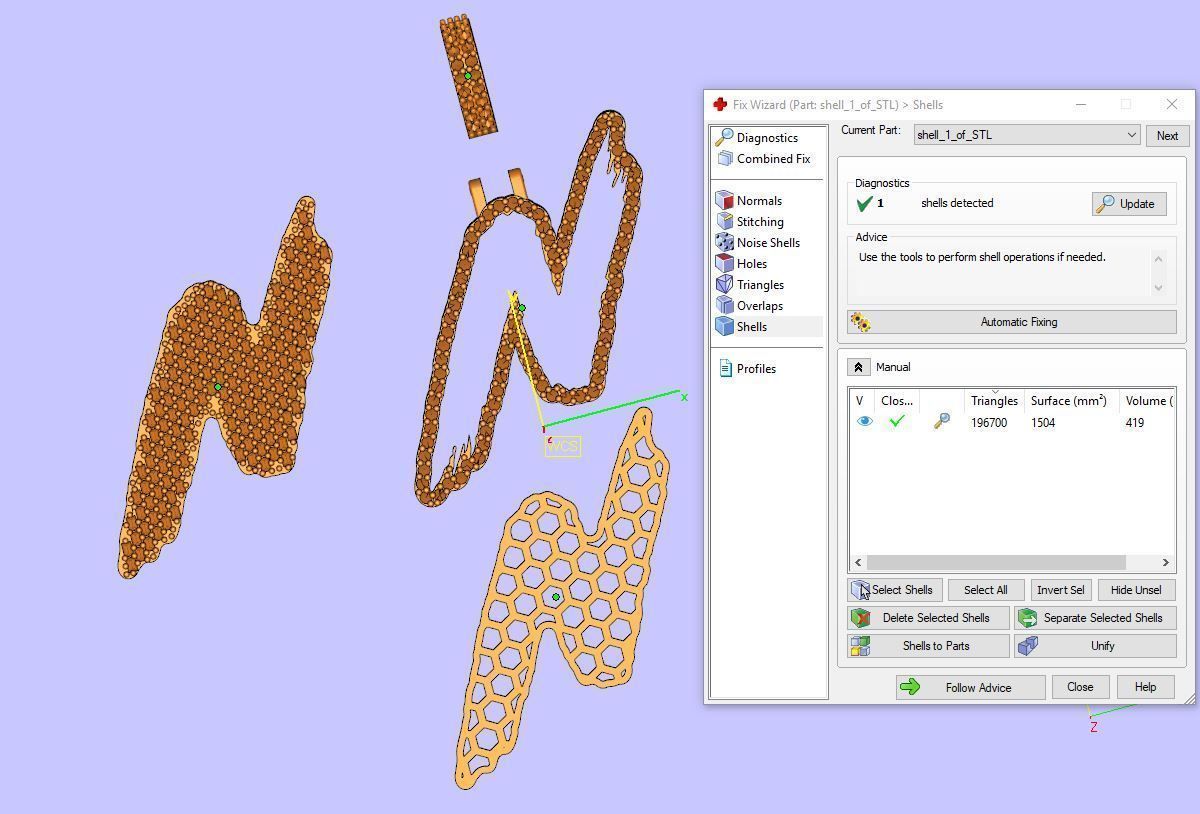The height and width of the screenshot is (814, 1200).
Task: Click Follow Advice button
Action: click(970, 687)
